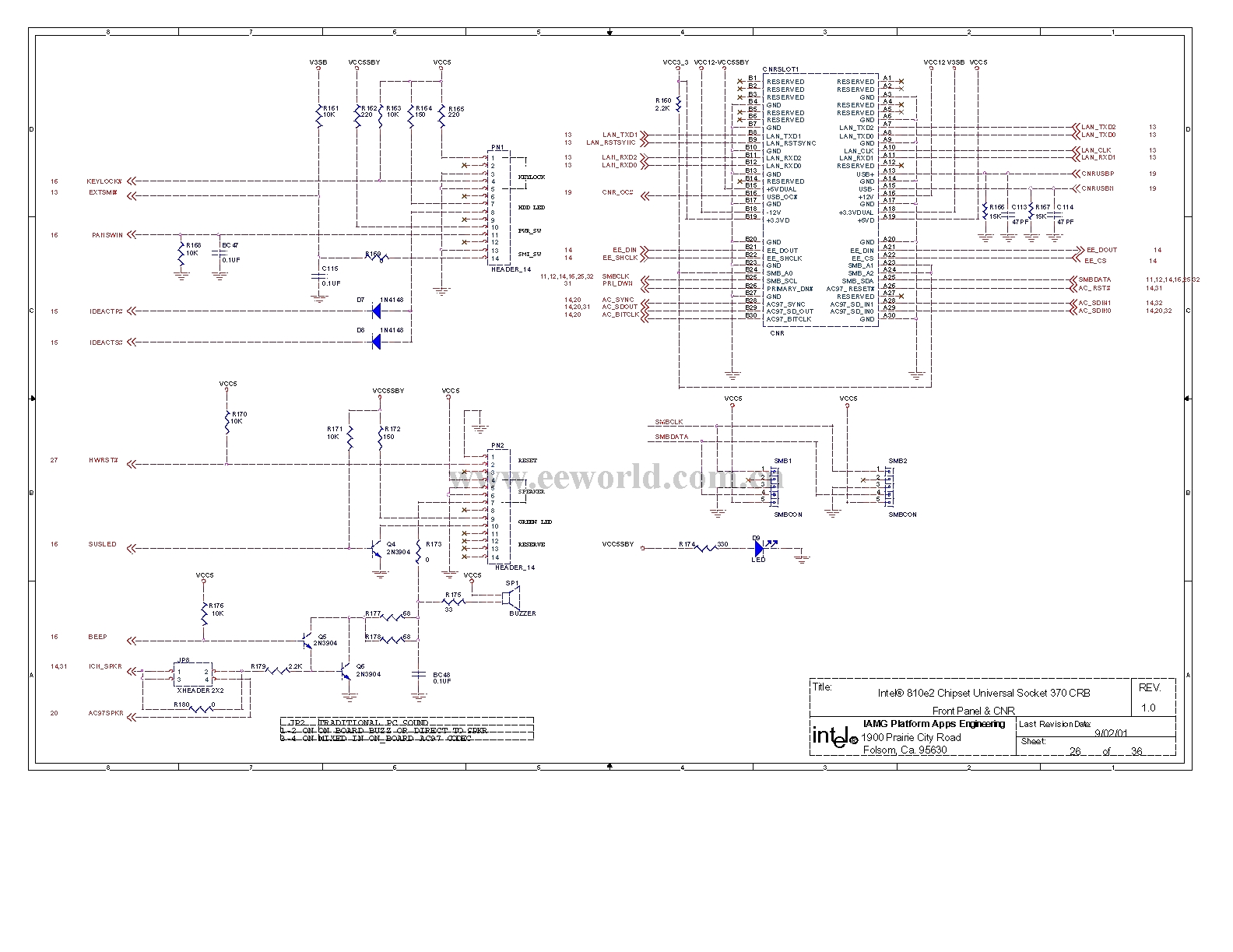Screen dimensions: 1233x952
Task: Click the VCC5SBY label left of R174
Action: point(618,544)
